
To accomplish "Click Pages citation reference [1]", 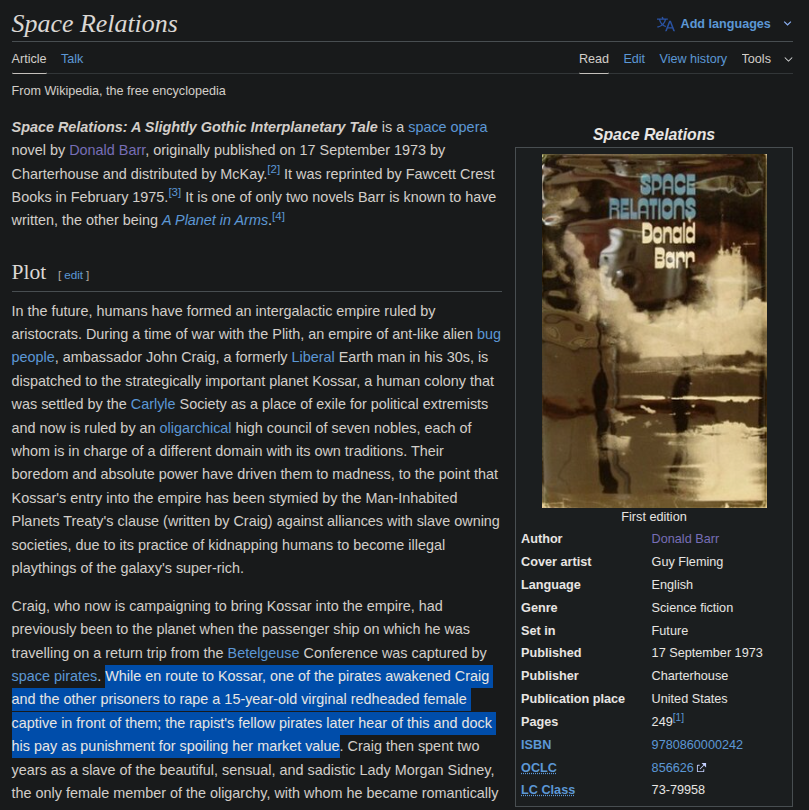I will (678, 718).
